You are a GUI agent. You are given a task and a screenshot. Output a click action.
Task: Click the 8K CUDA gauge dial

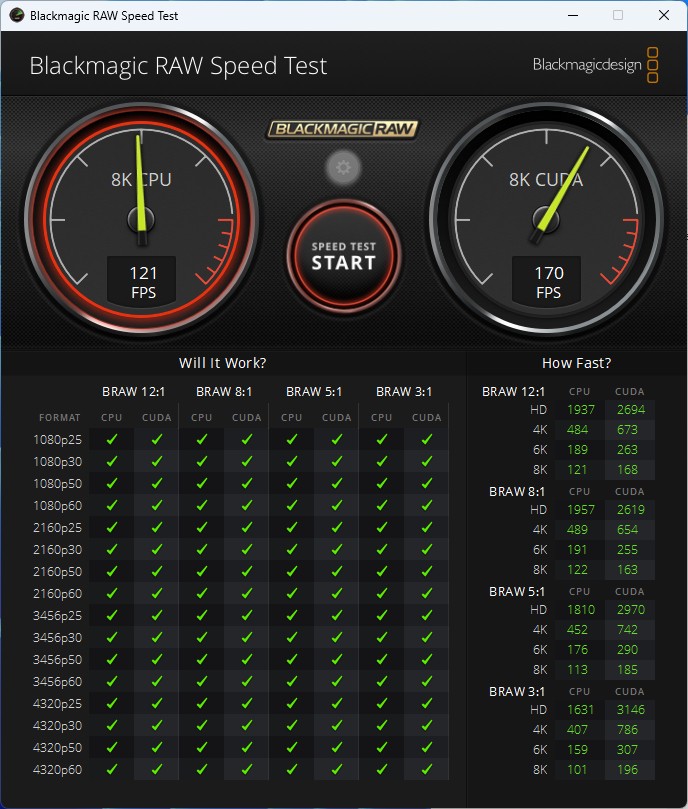pos(546,219)
